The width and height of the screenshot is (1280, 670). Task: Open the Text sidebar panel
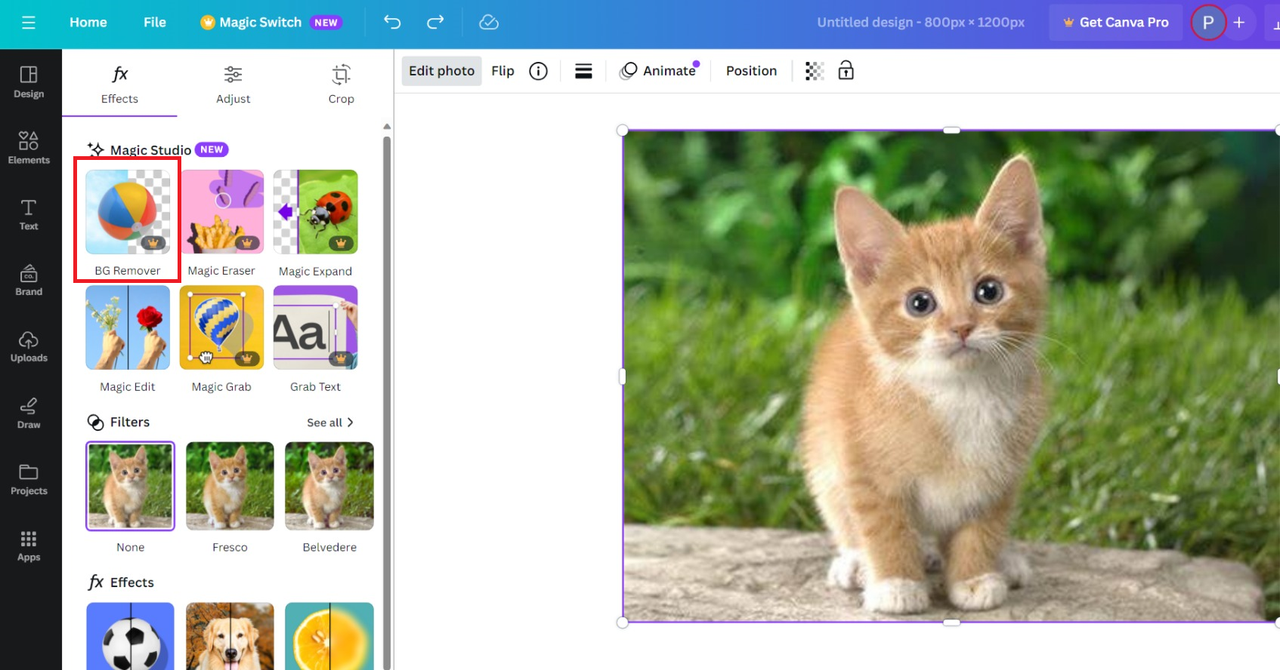point(29,214)
